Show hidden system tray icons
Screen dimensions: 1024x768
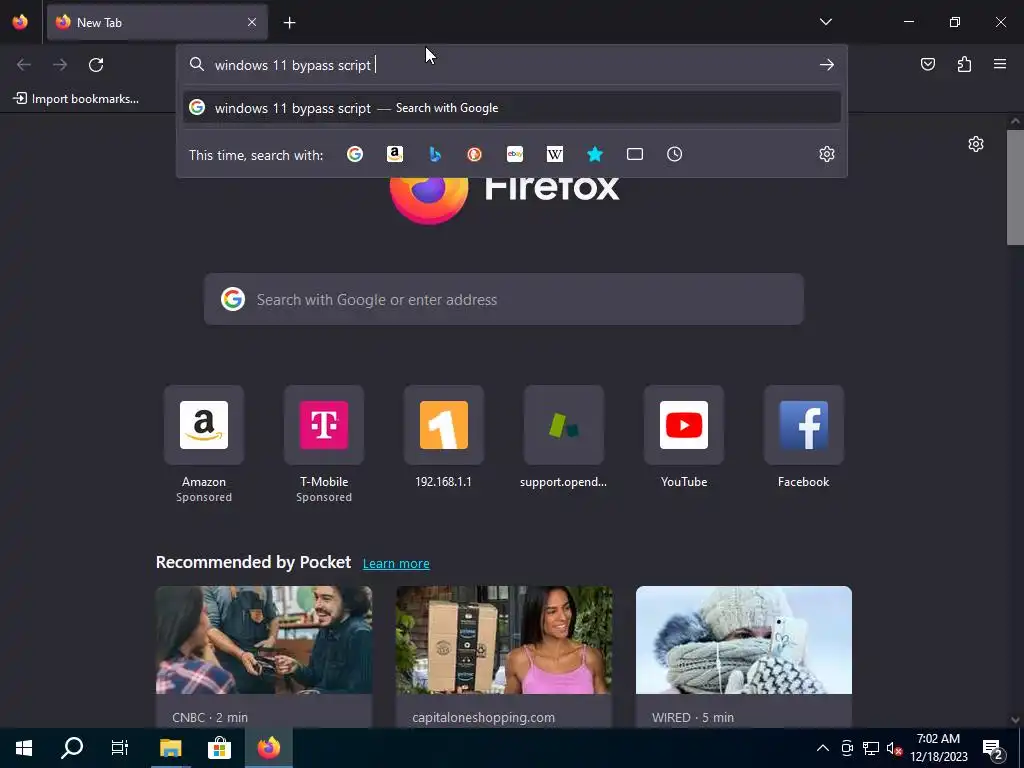pos(823,748)
